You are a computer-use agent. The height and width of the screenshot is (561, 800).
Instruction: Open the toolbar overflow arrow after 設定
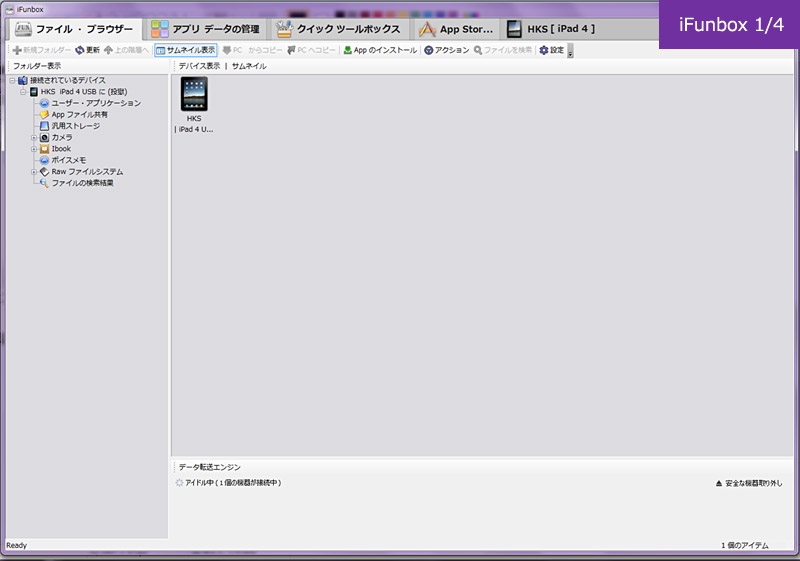570,50
